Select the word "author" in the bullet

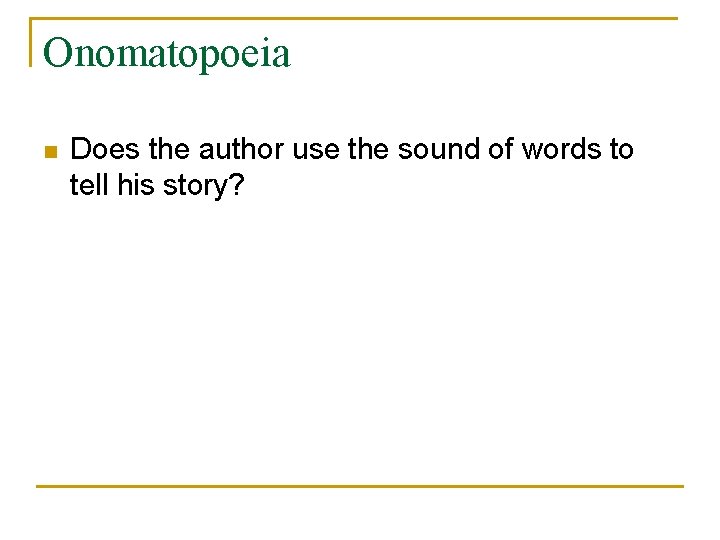[242, 150]
